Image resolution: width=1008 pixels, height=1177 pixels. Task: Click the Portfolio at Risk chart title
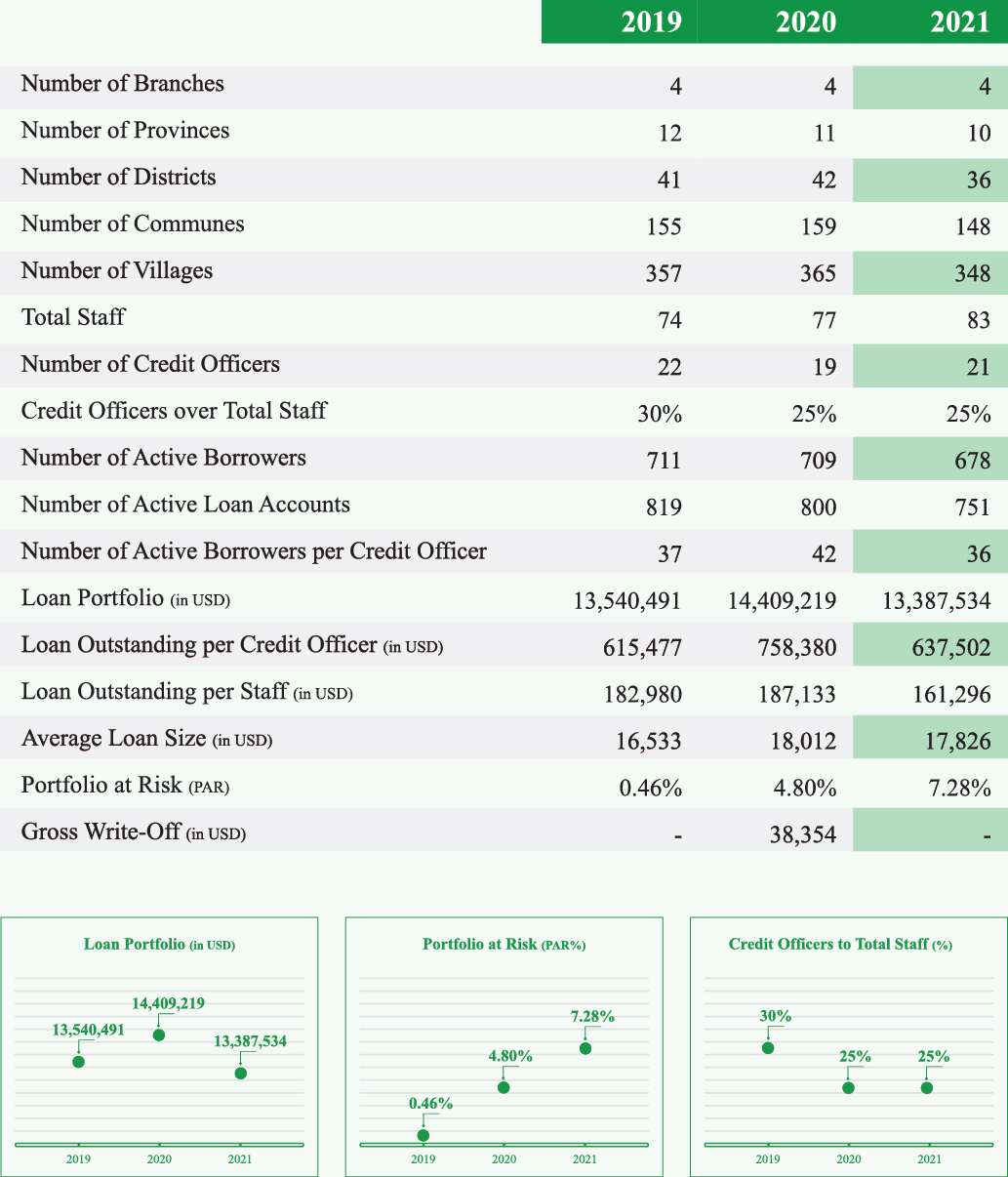click(x=504, y=945)
